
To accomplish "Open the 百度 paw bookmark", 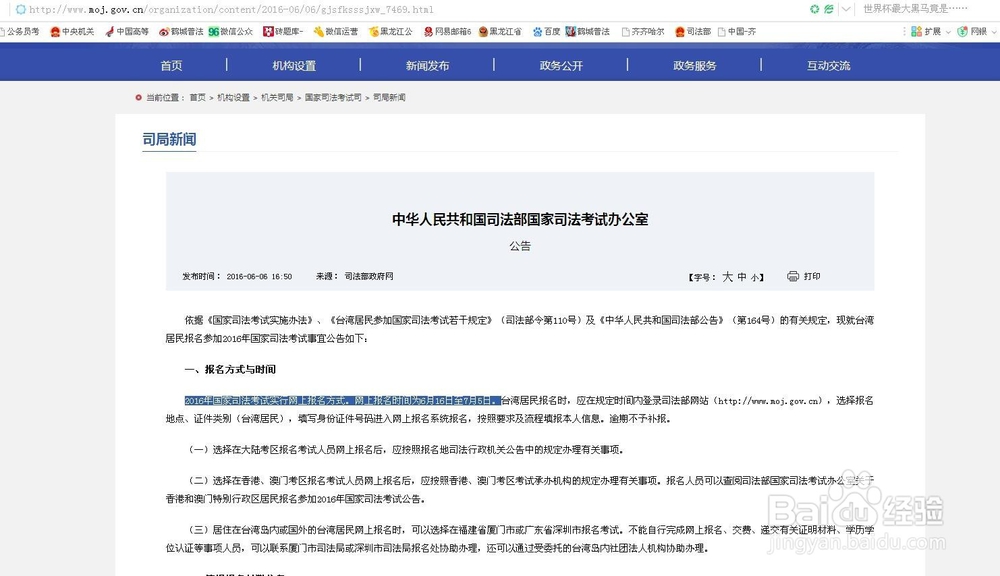I will 547,31.
